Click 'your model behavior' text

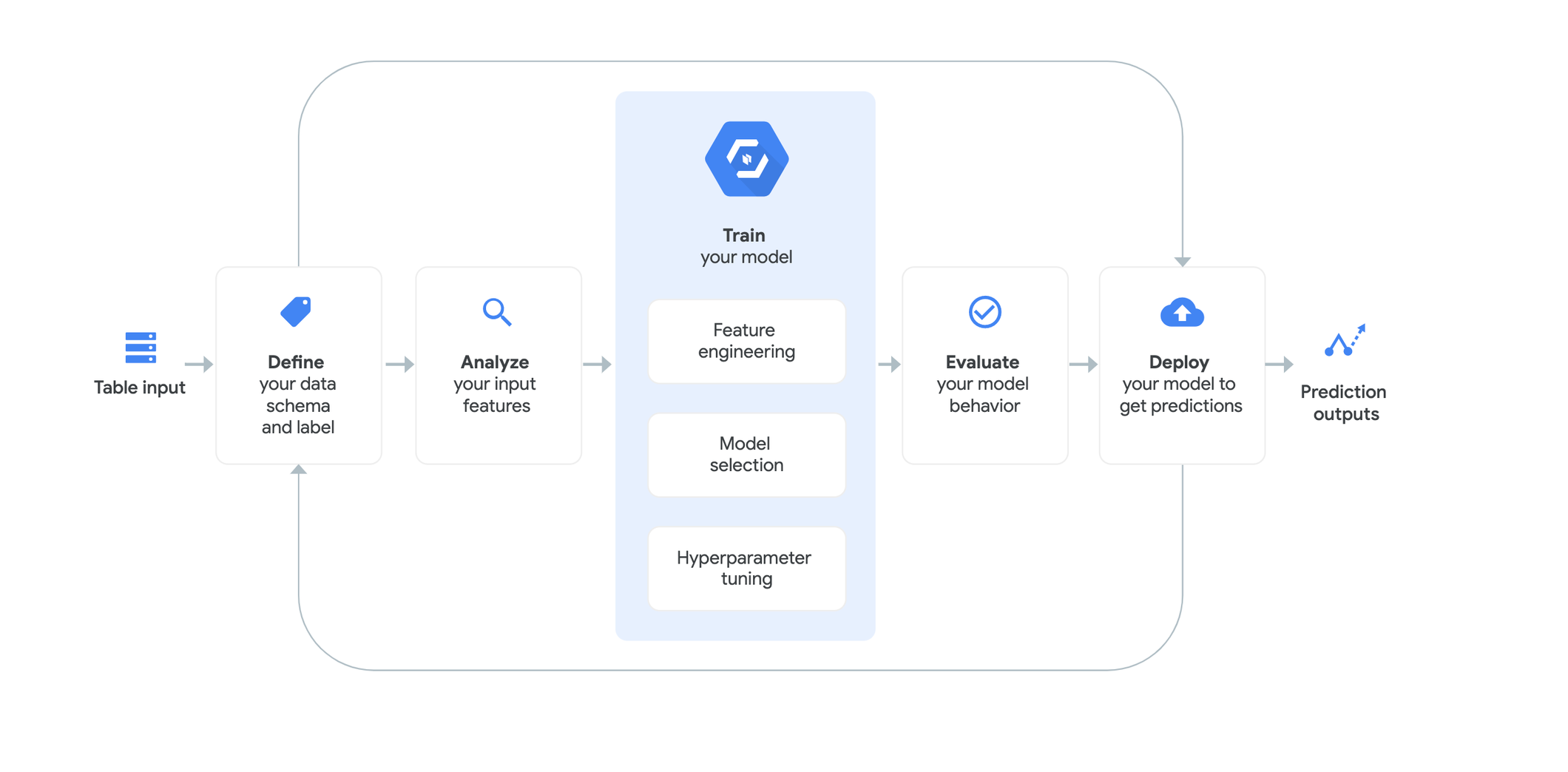tap(983, 395)
